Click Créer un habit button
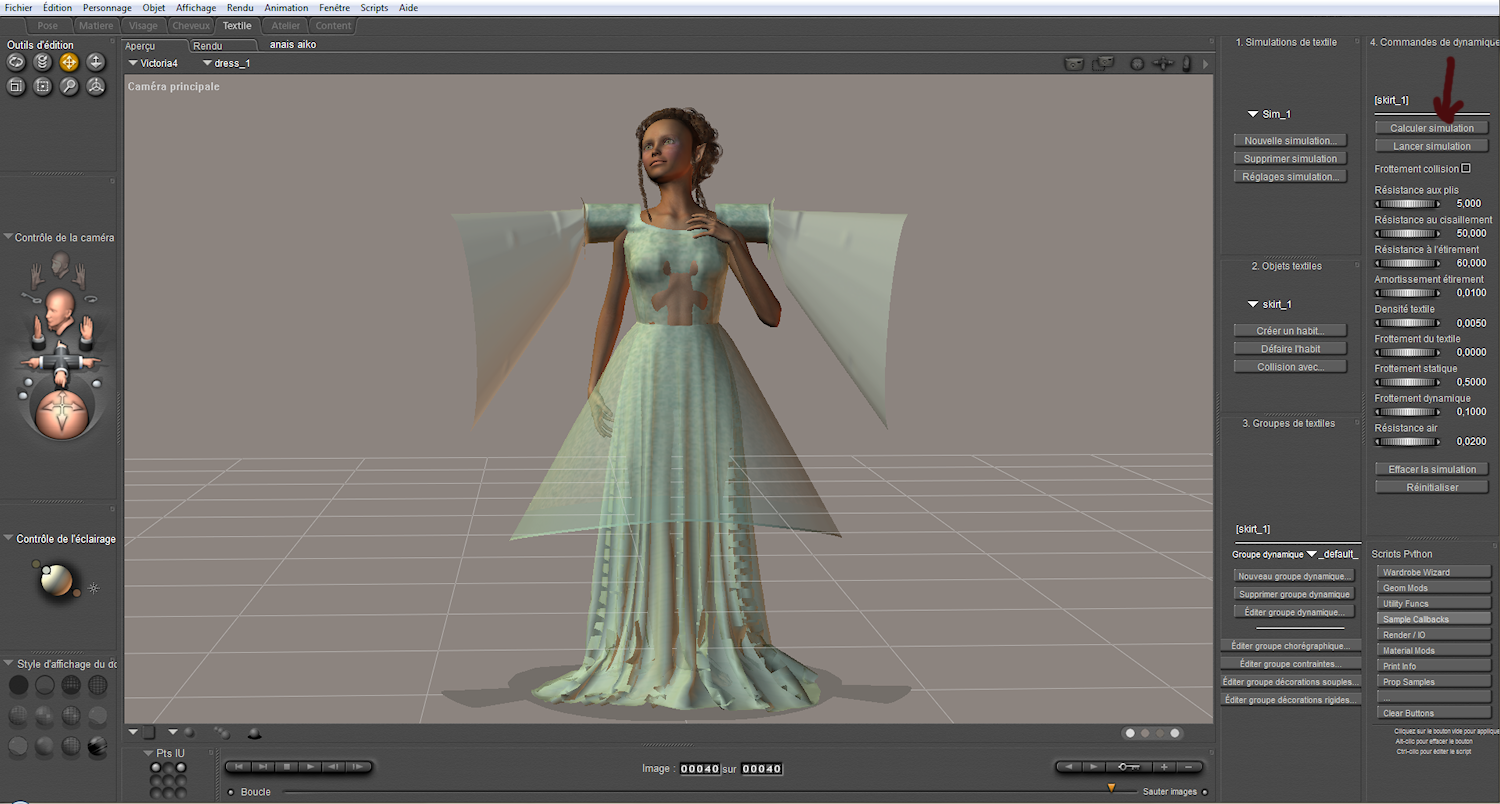The height and width of the screenshot is (804, 1500). pos(1290,330)
